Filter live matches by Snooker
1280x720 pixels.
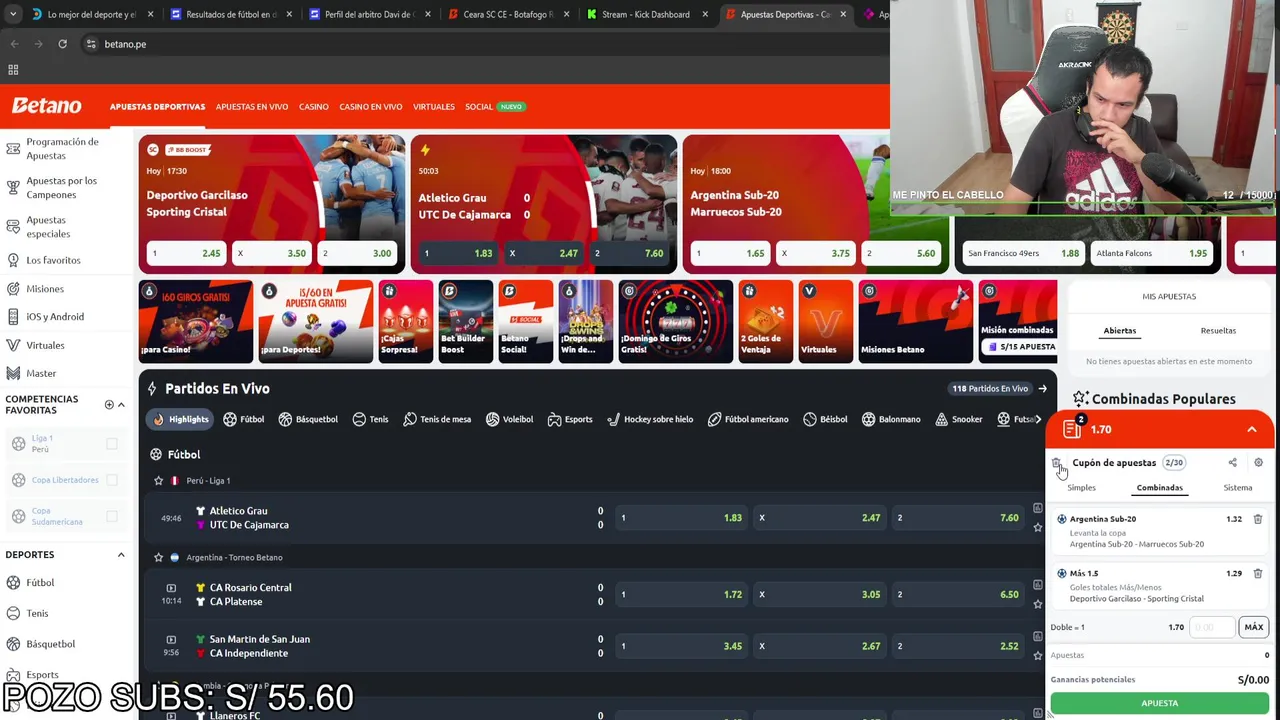coord(959,419)
